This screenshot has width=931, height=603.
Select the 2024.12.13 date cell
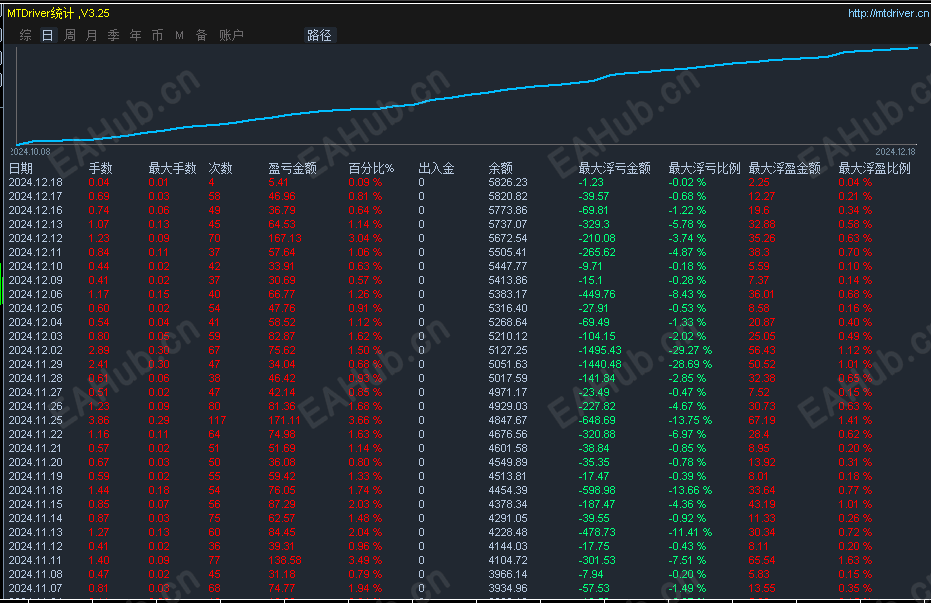(x=35, y=224)
